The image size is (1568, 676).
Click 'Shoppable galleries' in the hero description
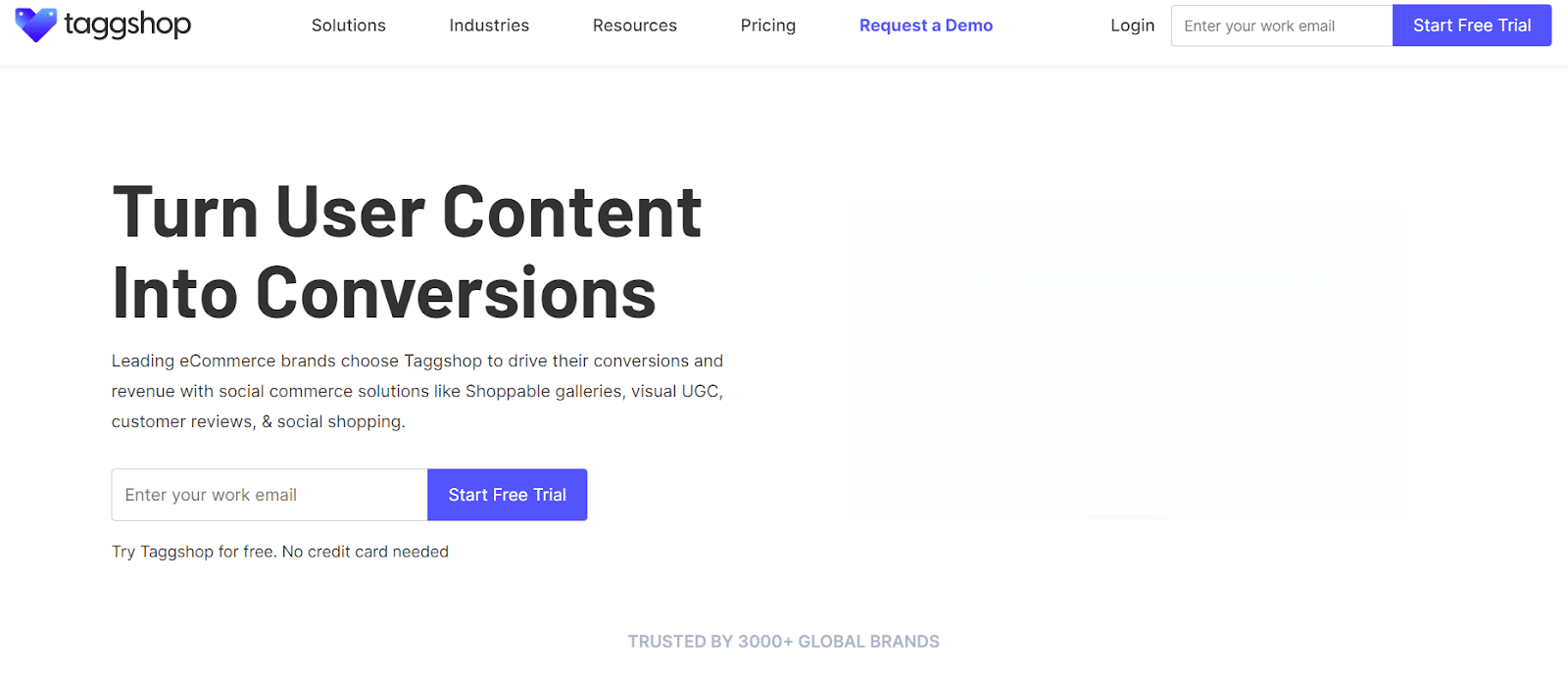(543, 391)
